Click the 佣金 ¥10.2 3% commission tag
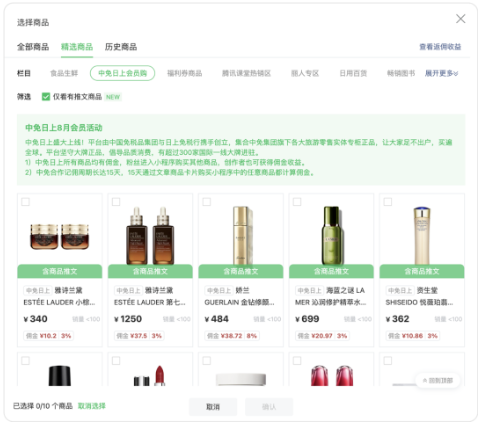This screenshot has width=482, height=427. 48,336
